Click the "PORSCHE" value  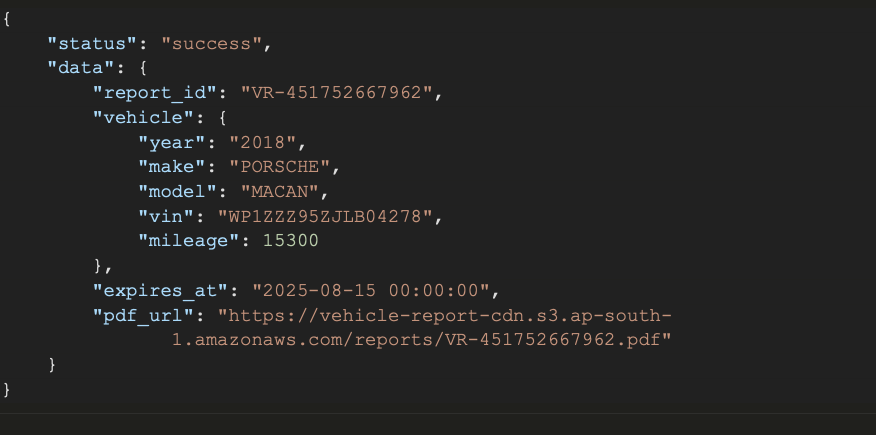284,166
